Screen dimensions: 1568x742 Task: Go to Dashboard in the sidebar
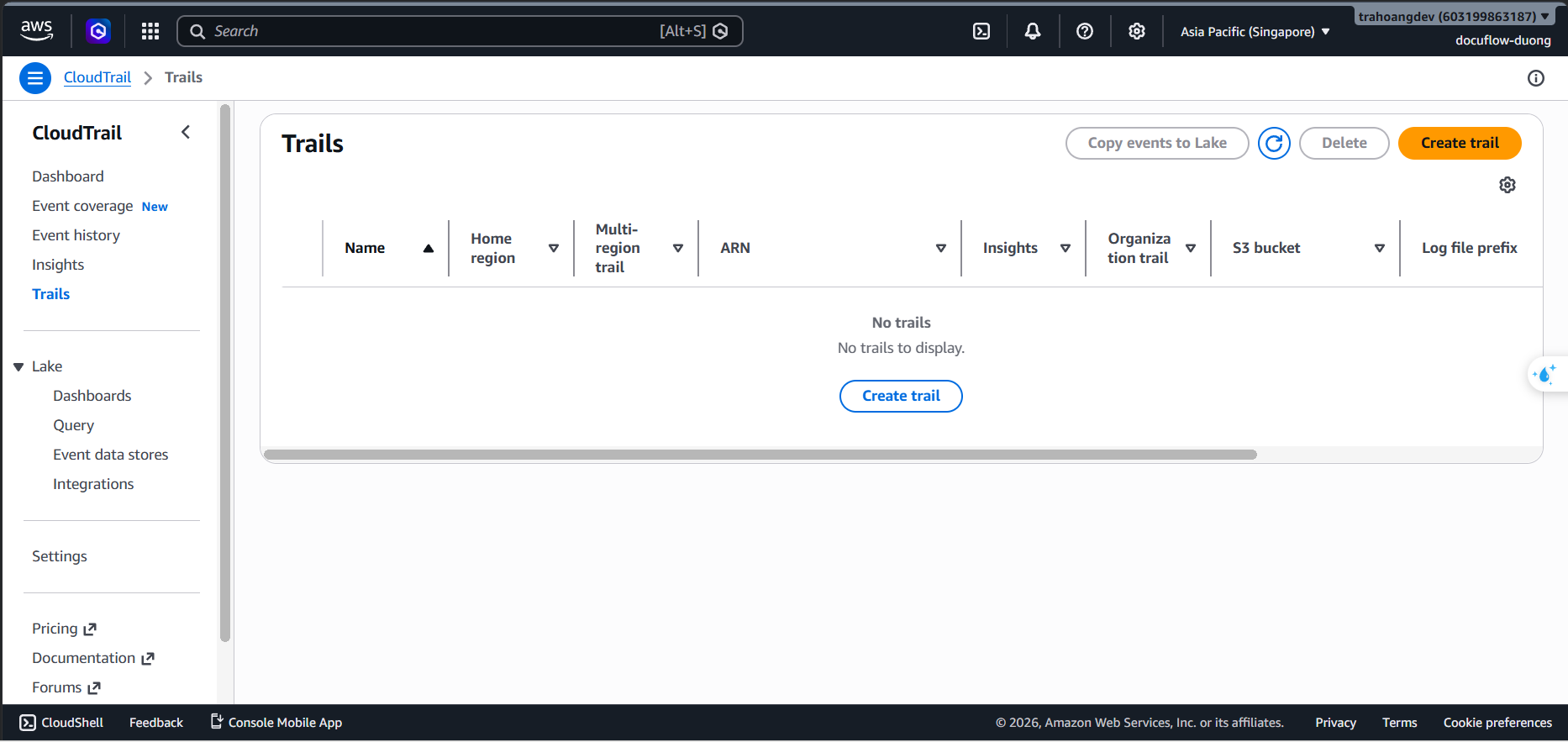[68, 176]
